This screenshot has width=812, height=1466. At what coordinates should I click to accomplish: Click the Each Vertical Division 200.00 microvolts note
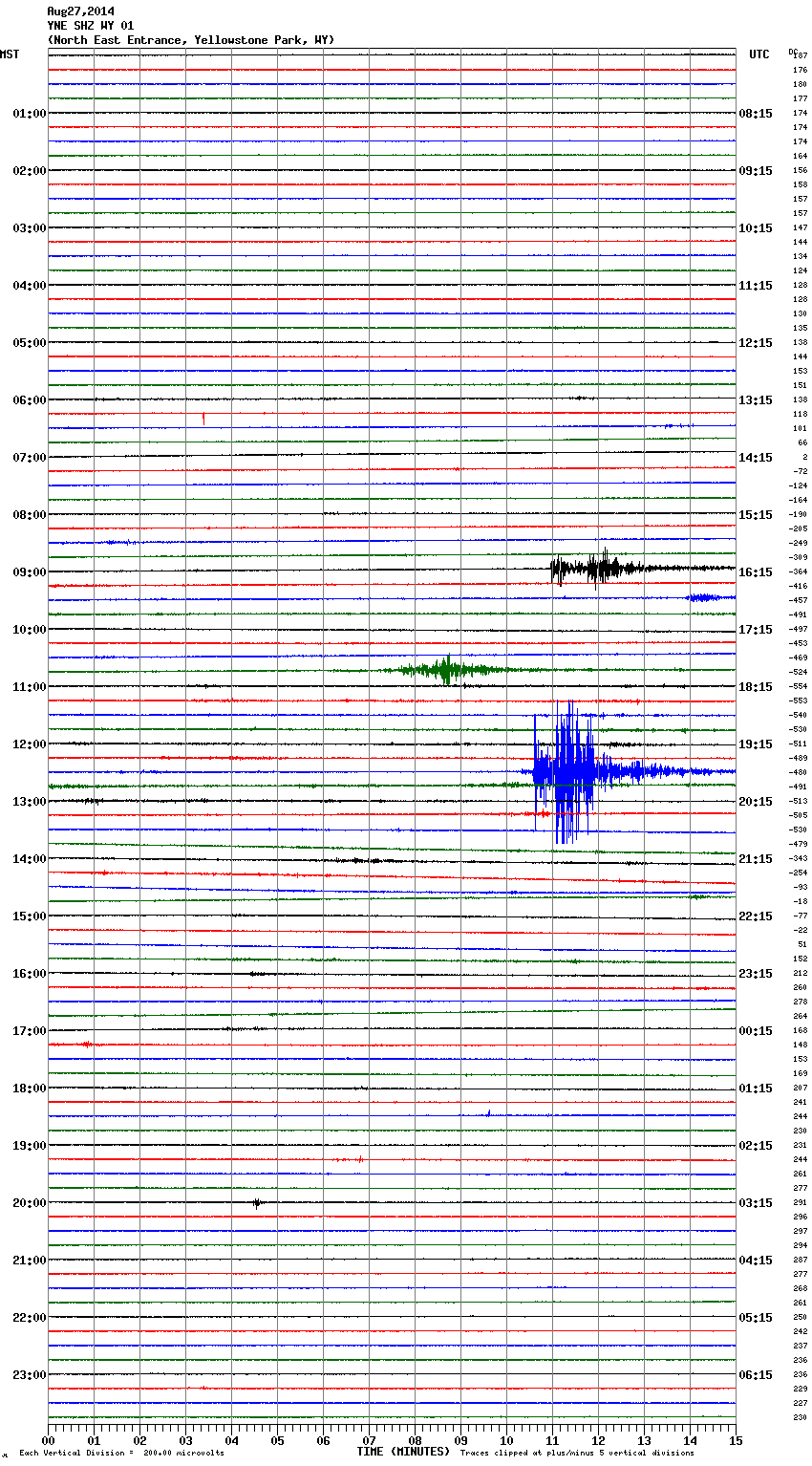coord(121,1454)
